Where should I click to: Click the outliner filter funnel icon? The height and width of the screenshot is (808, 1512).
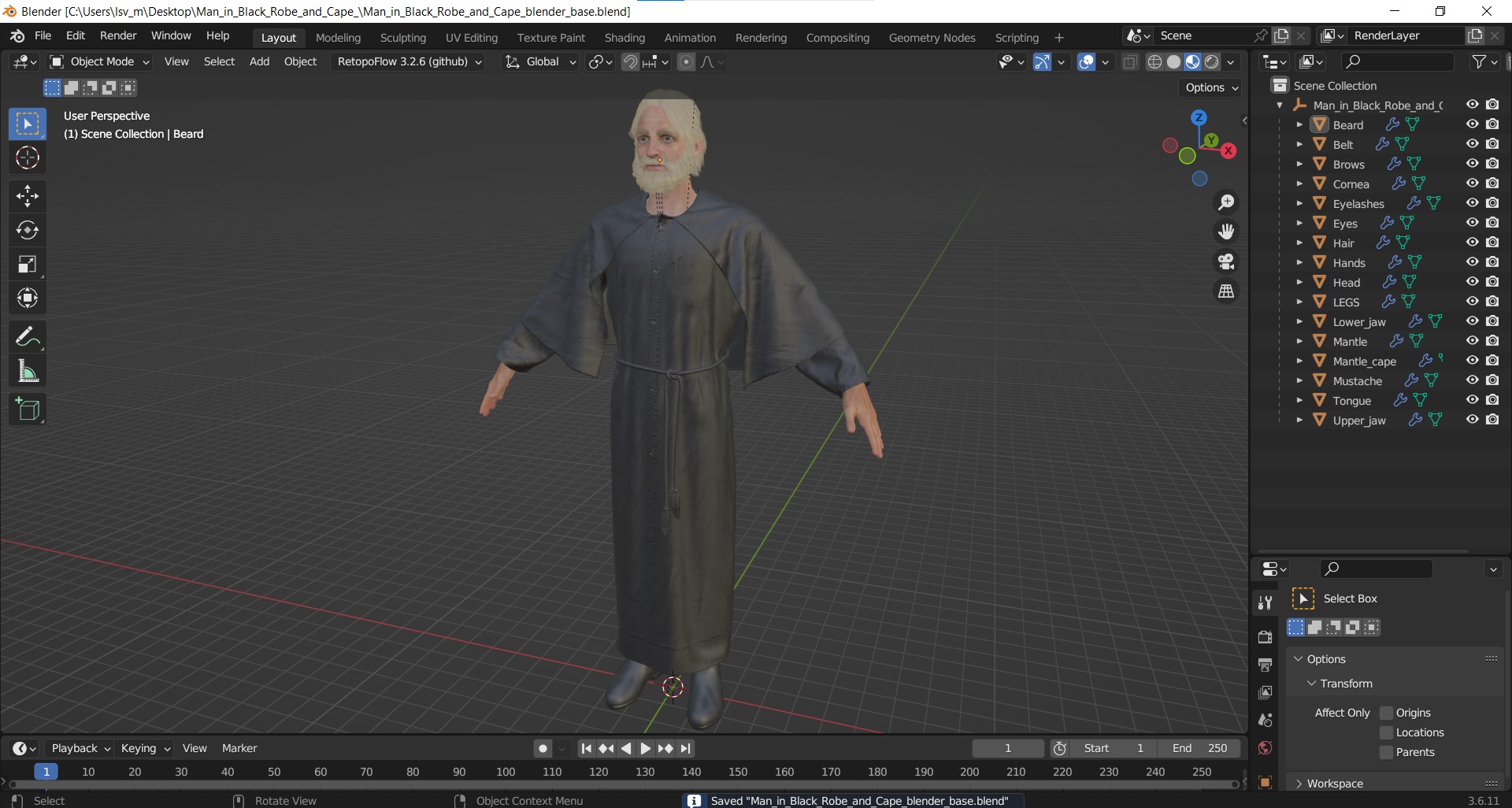1480,61
